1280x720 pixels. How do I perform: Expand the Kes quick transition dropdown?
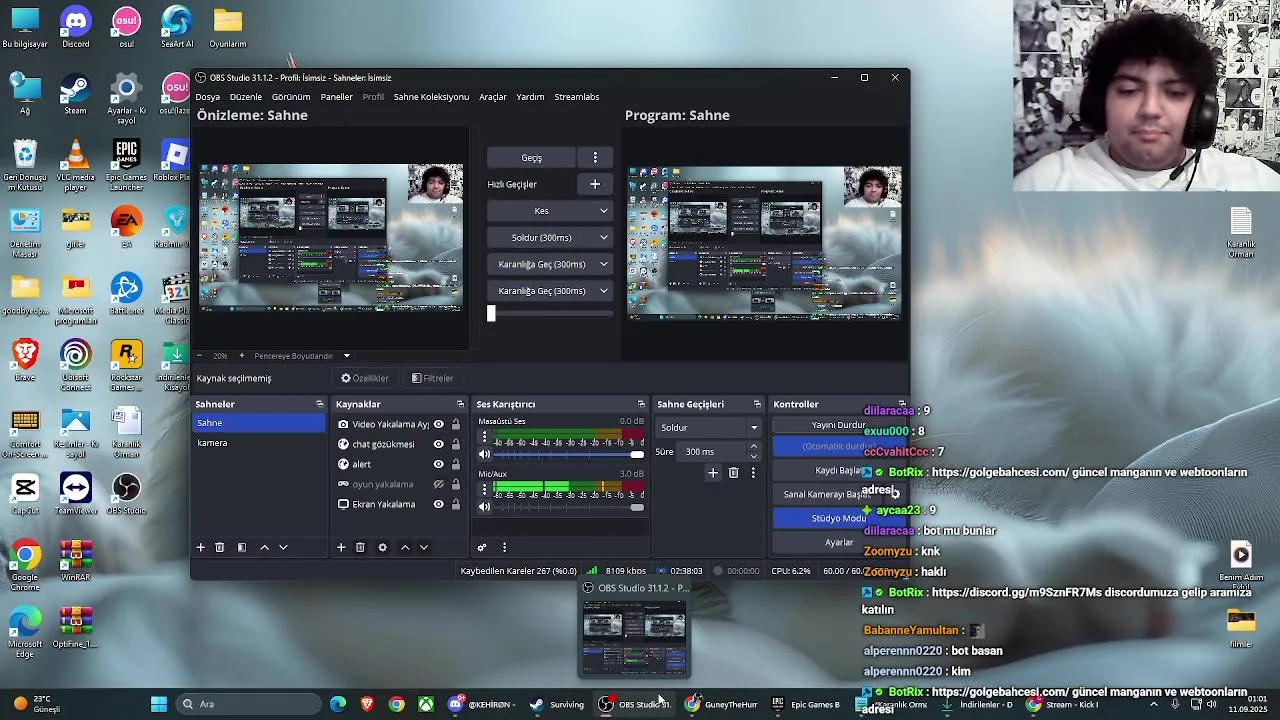603,211
